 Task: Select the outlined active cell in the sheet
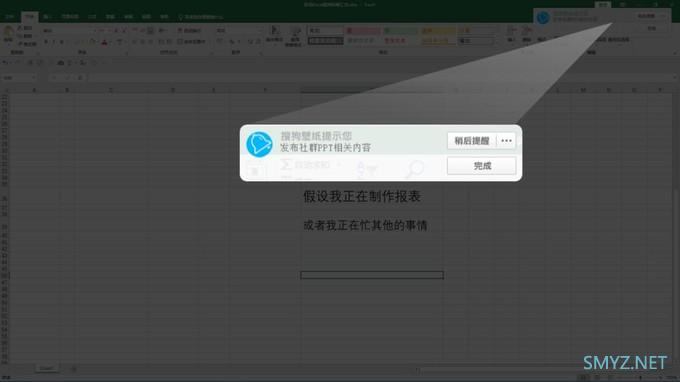pyautogui.click(x=372, y=275)
